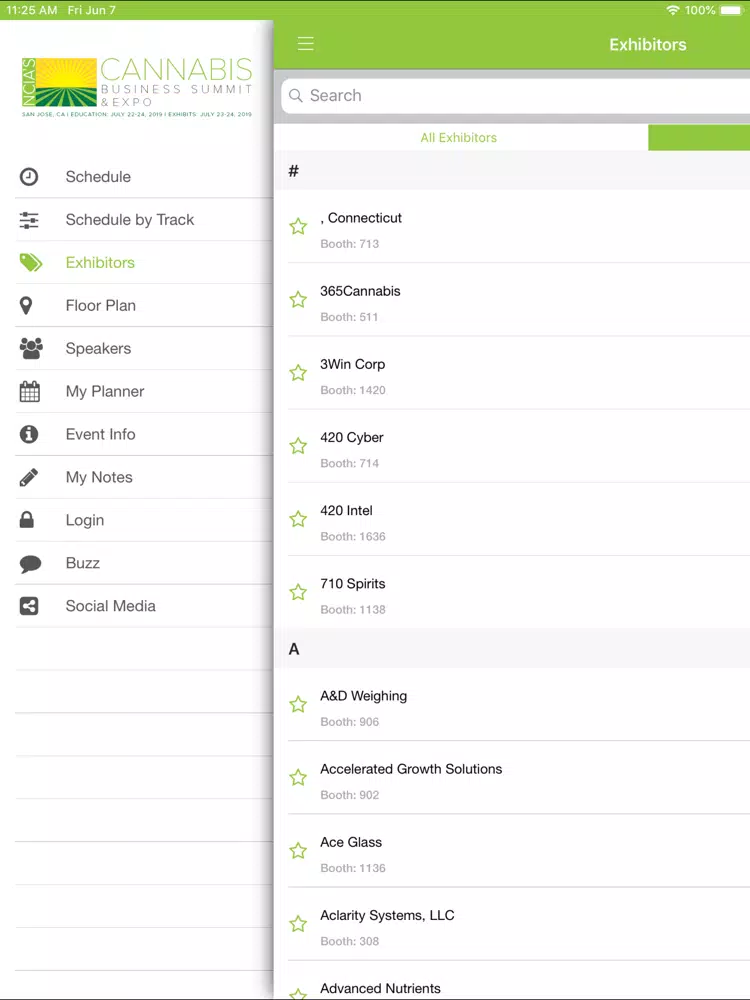Click the Social Media share icon
This screenshot has height=1000, width=750.
[x=29, y=606]
